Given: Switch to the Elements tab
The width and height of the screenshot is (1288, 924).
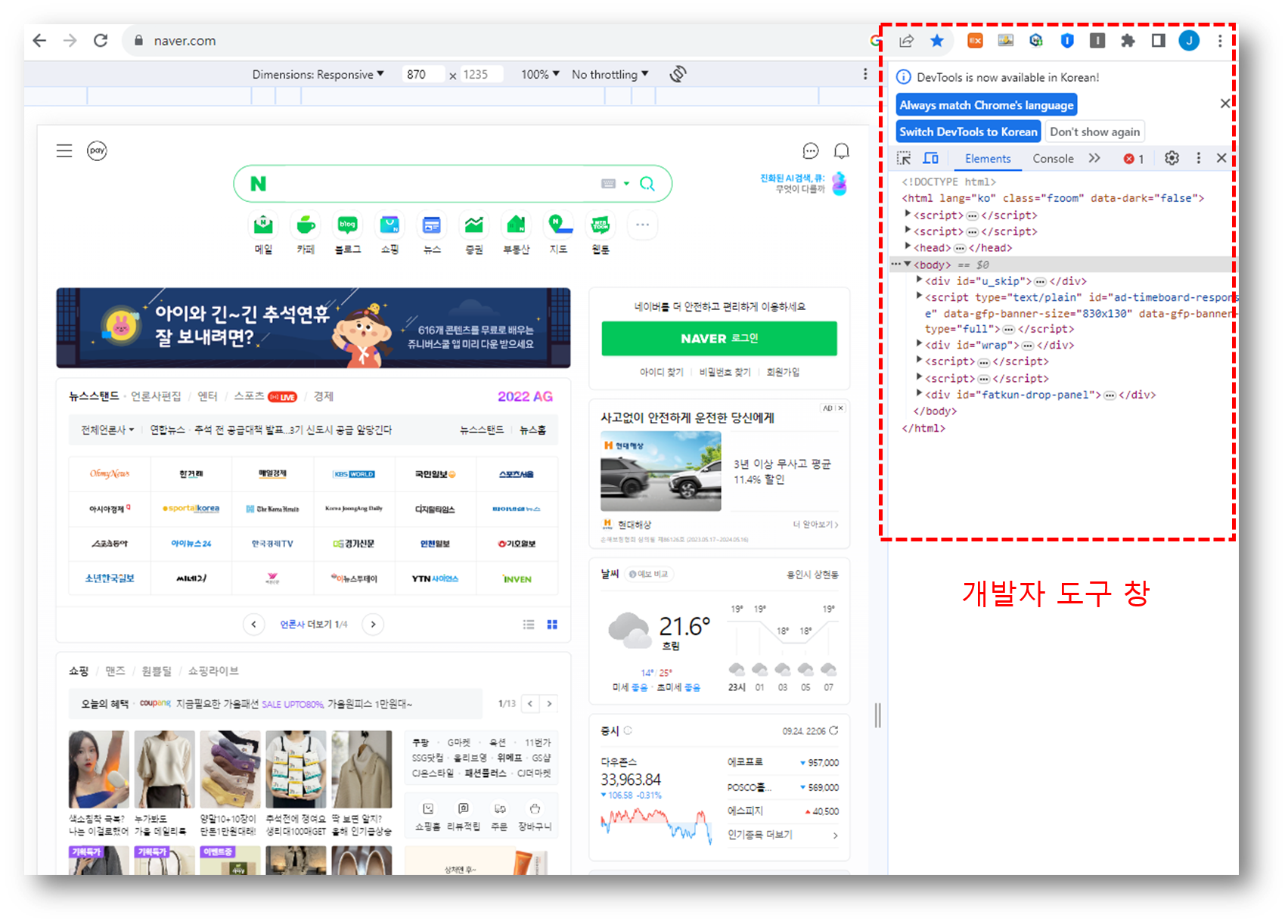Looking at the screenshot, I should pos(988,159).
